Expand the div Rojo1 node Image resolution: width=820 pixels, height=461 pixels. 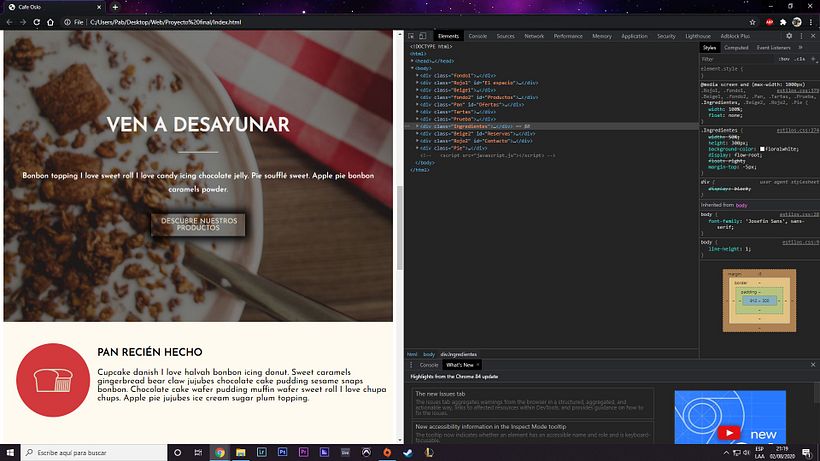pos(417,83)
